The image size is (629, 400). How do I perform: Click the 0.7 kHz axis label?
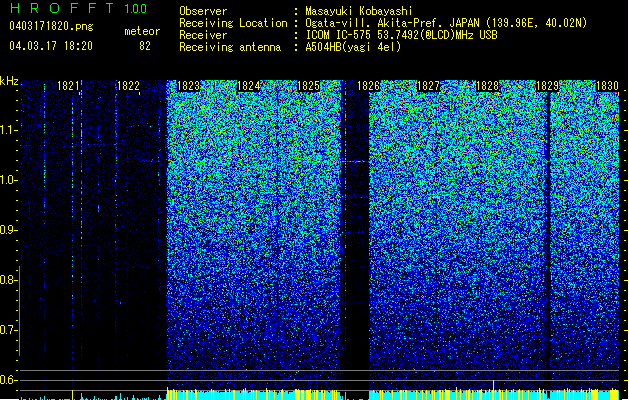coord(8,330)
